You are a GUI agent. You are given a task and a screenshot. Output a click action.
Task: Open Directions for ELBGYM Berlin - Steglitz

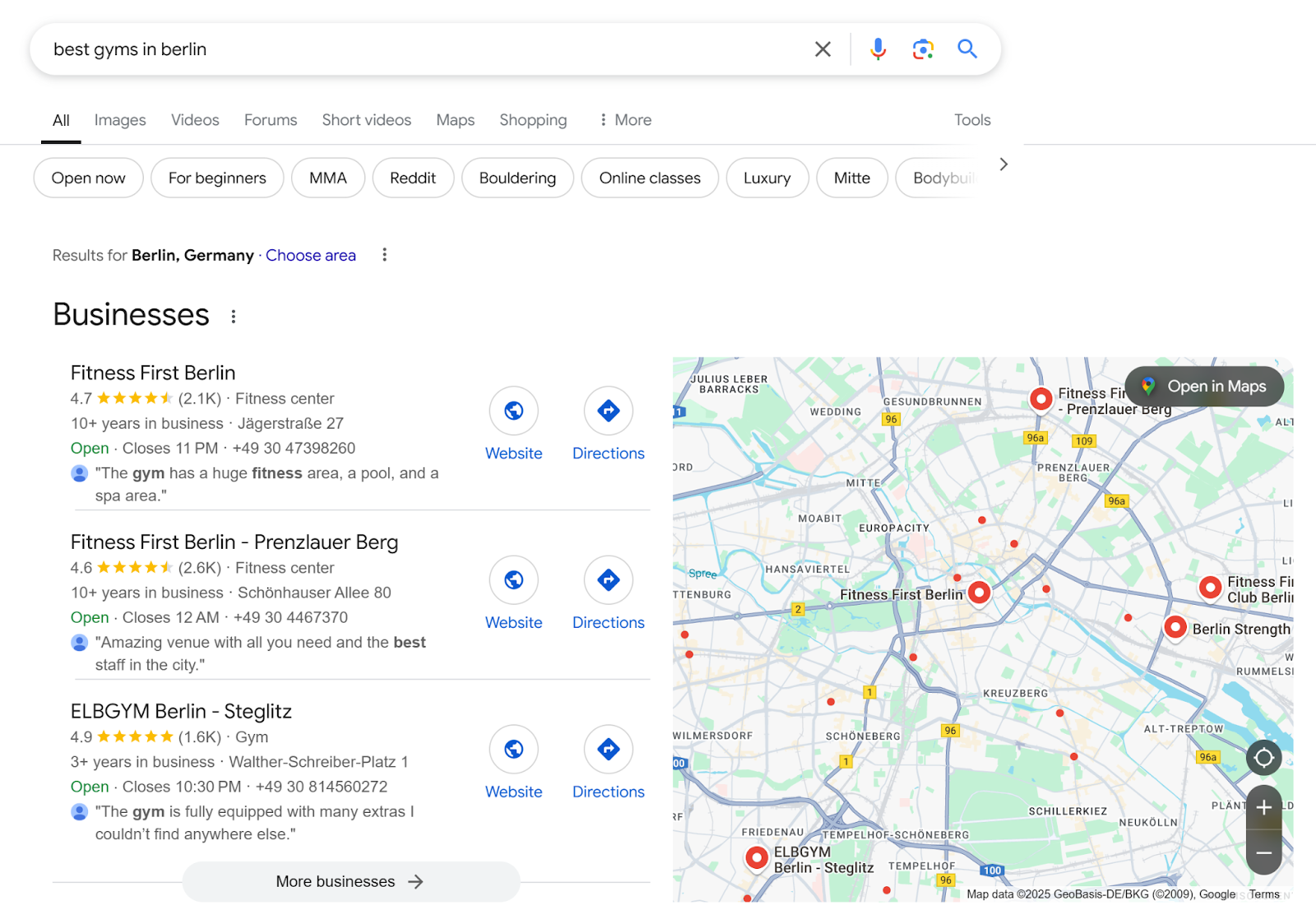608,750
